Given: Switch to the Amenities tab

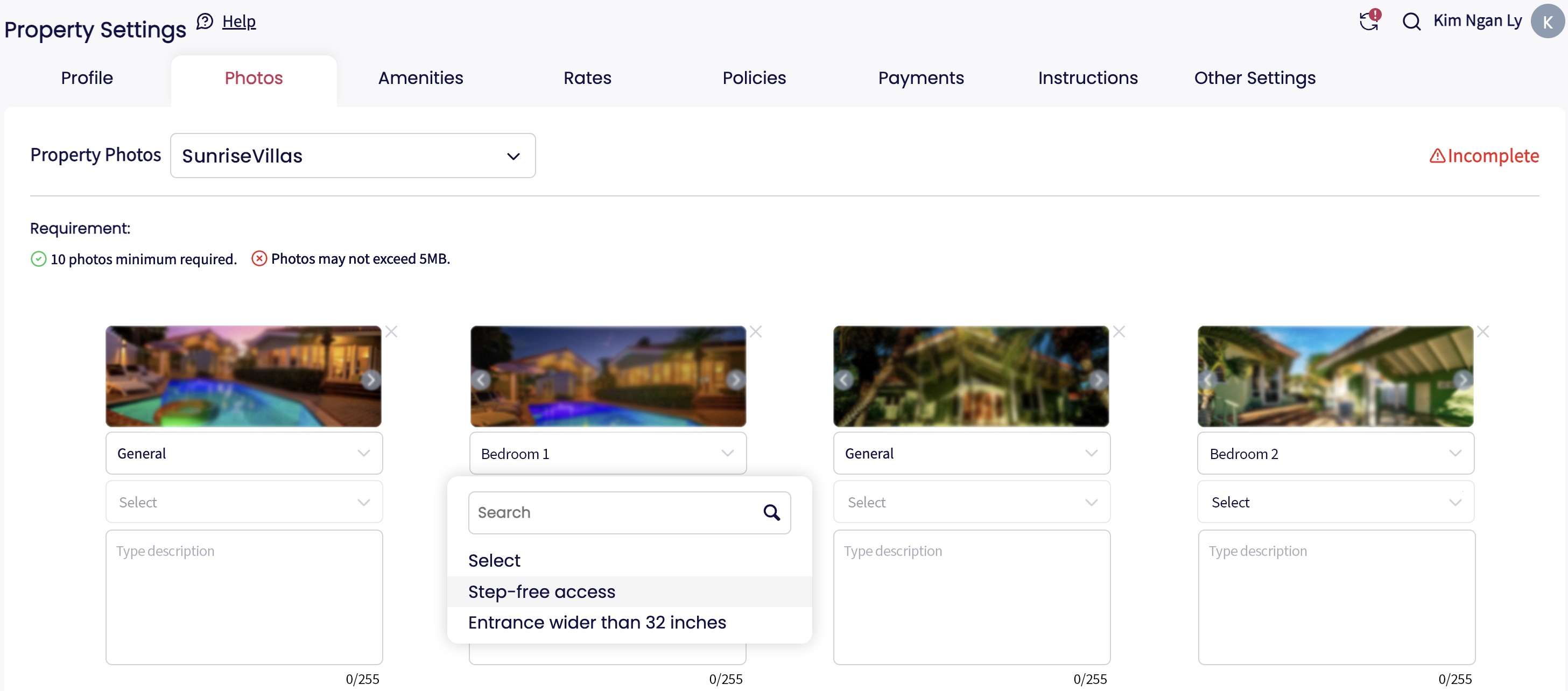Looking at the screenshot, I should 420,78.
